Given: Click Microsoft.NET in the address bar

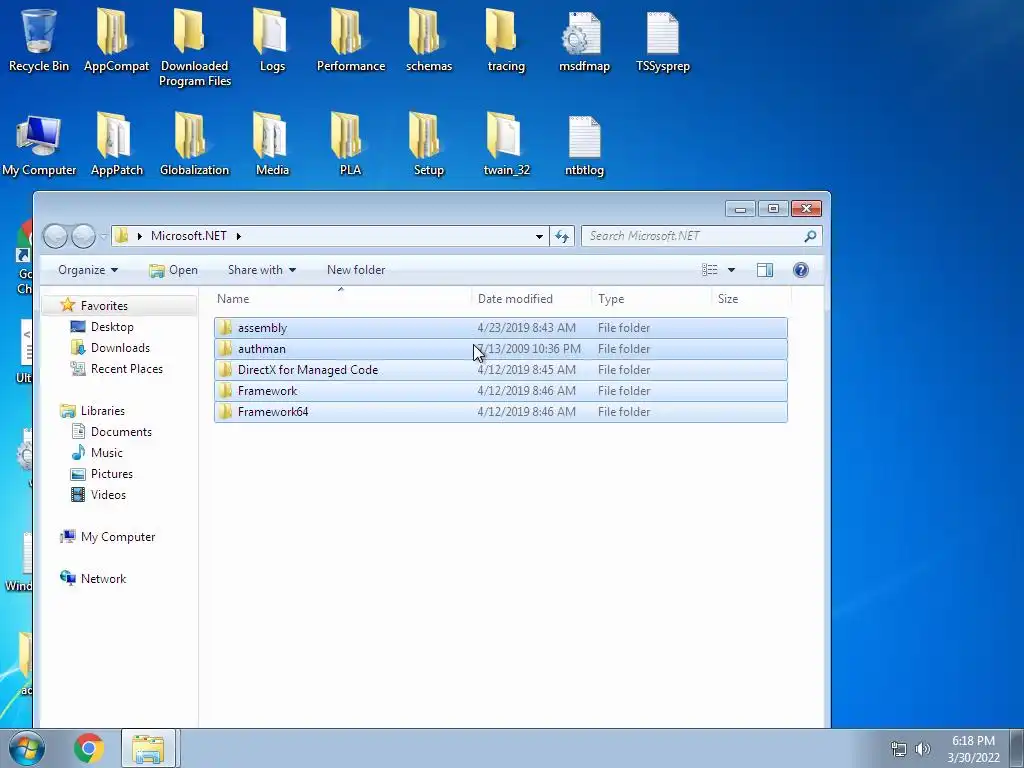Looking at the screenshot, I should tap(189, 236).
